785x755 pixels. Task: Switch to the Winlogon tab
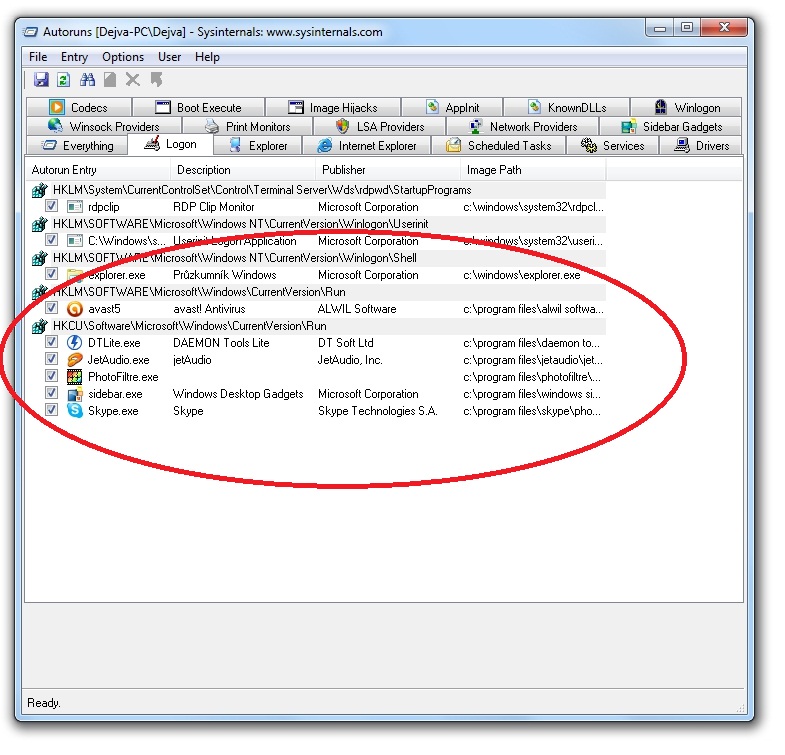click(687, 108)
